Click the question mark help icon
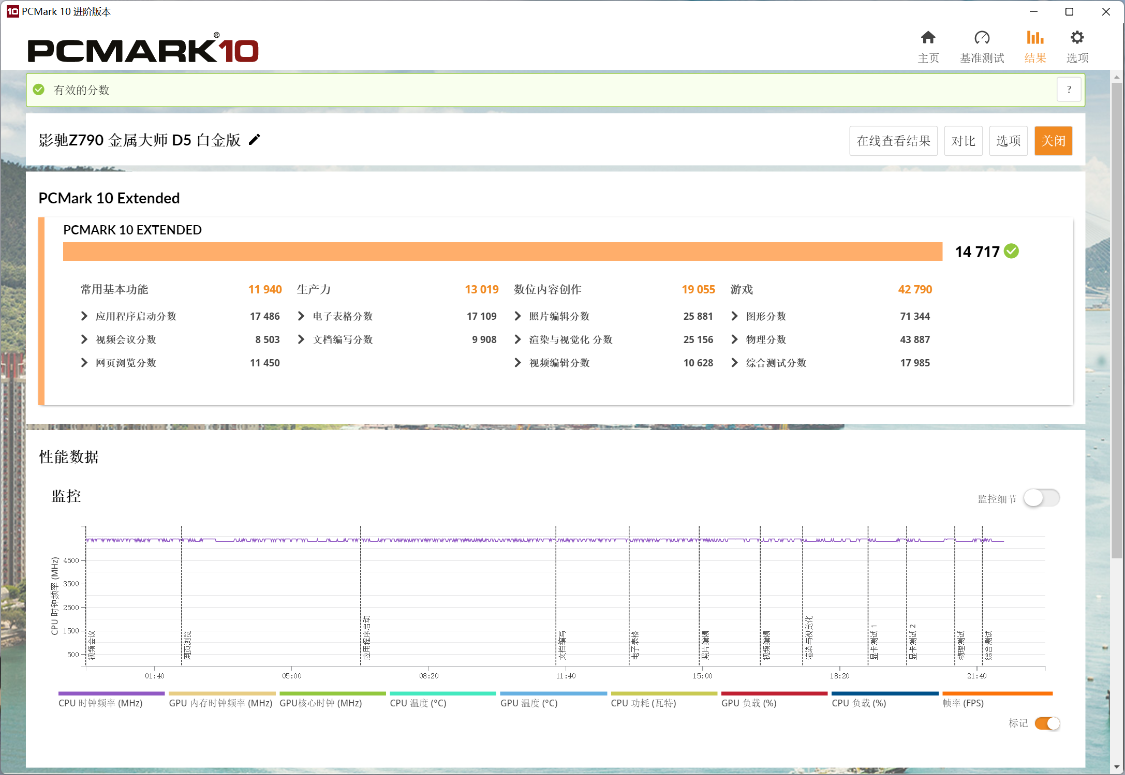Screen dimensions: 1125x775 [x=1069, y=90]
